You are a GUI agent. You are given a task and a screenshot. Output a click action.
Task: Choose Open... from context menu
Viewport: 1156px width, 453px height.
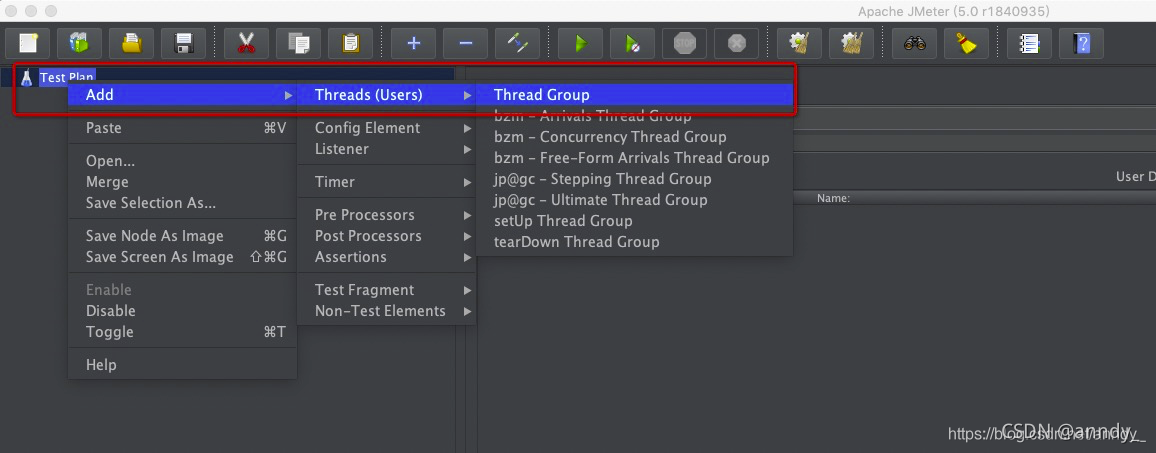[182, 161]
